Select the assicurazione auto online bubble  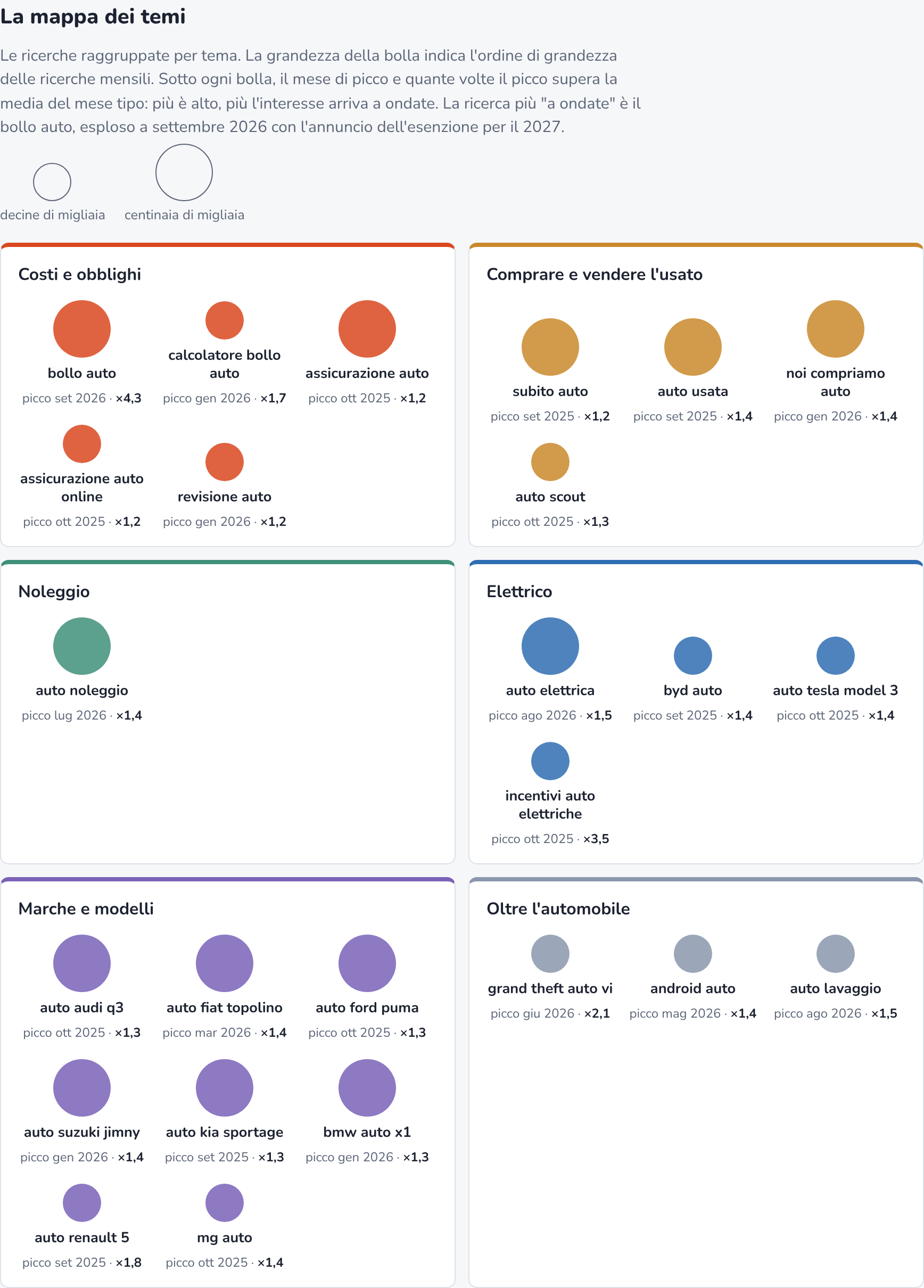coord(82,443)
